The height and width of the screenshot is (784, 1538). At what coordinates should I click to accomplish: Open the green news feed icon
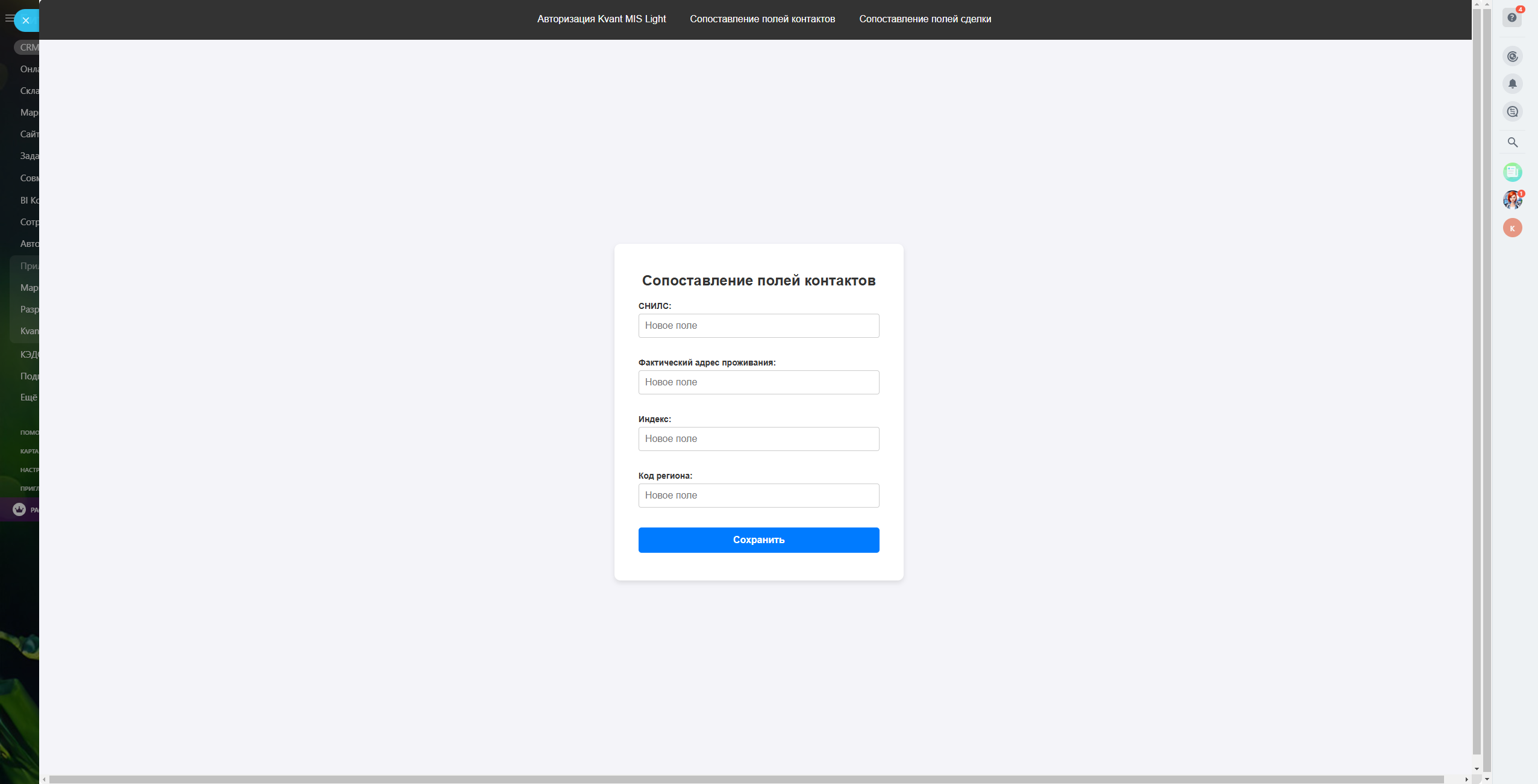click(x=1512, y=172)
